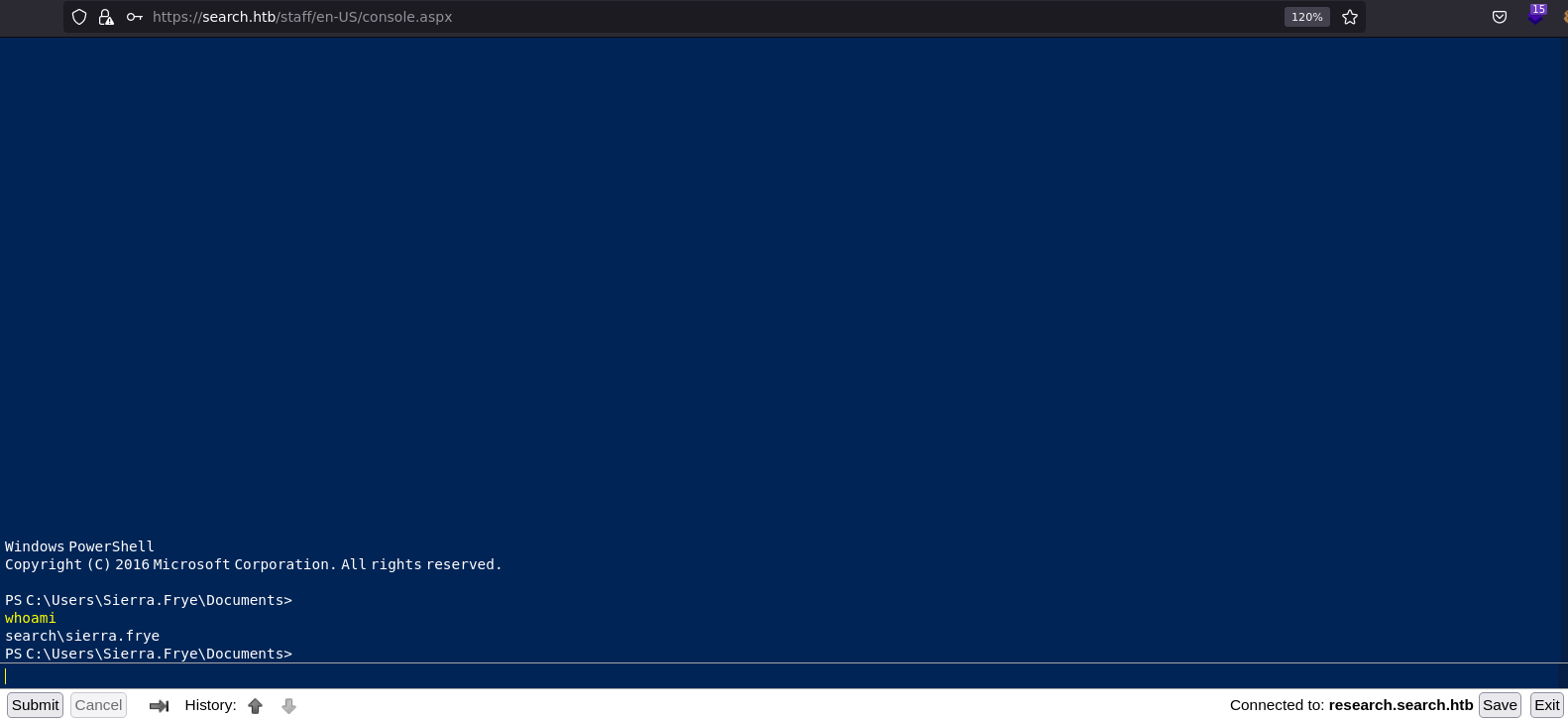The image size is (1568, 720).
Task: Click the research.search.htb connection label
Action: [x=1400, y=705]
